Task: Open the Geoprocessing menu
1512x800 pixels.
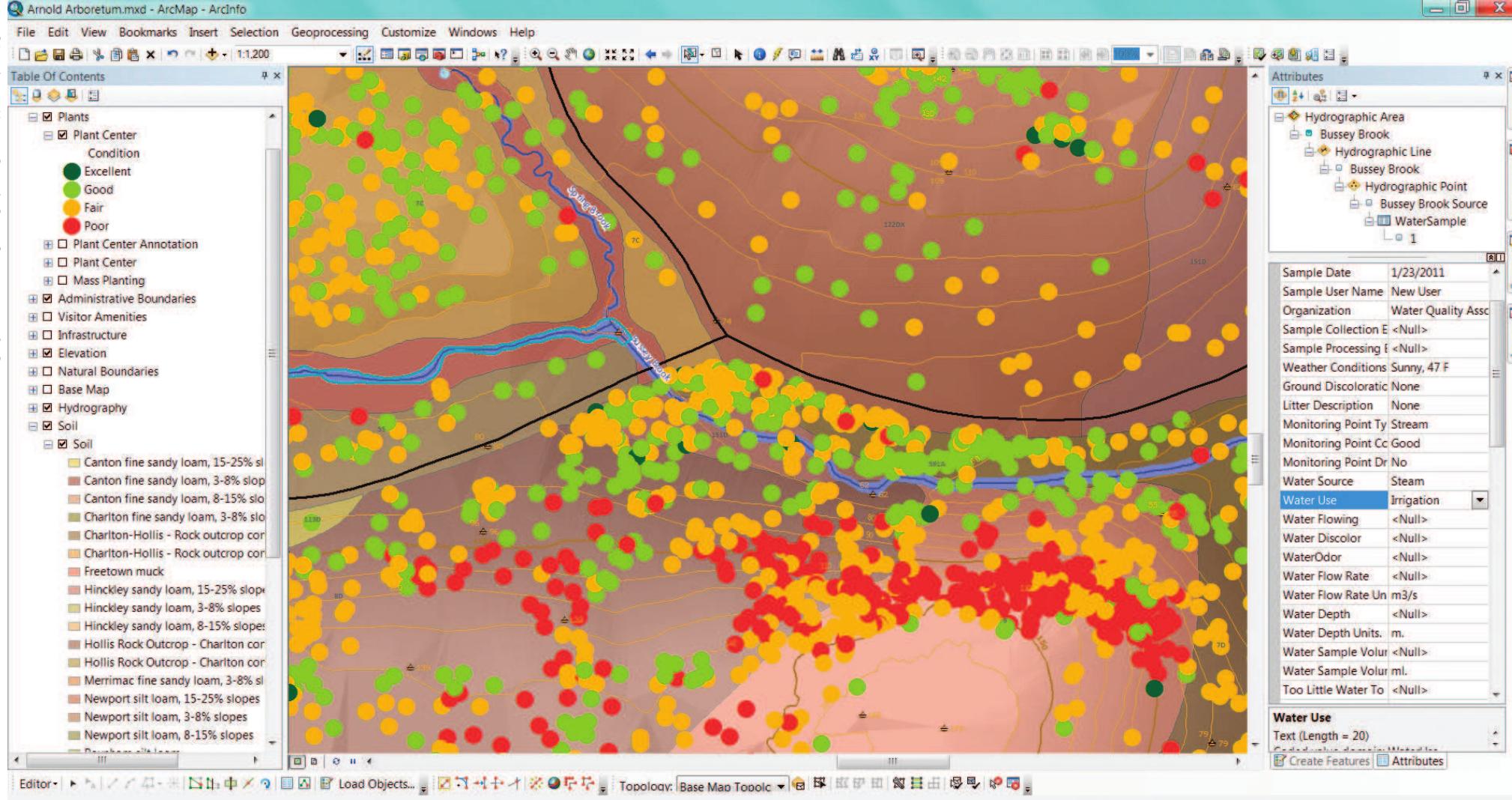Action: [330, 32]
